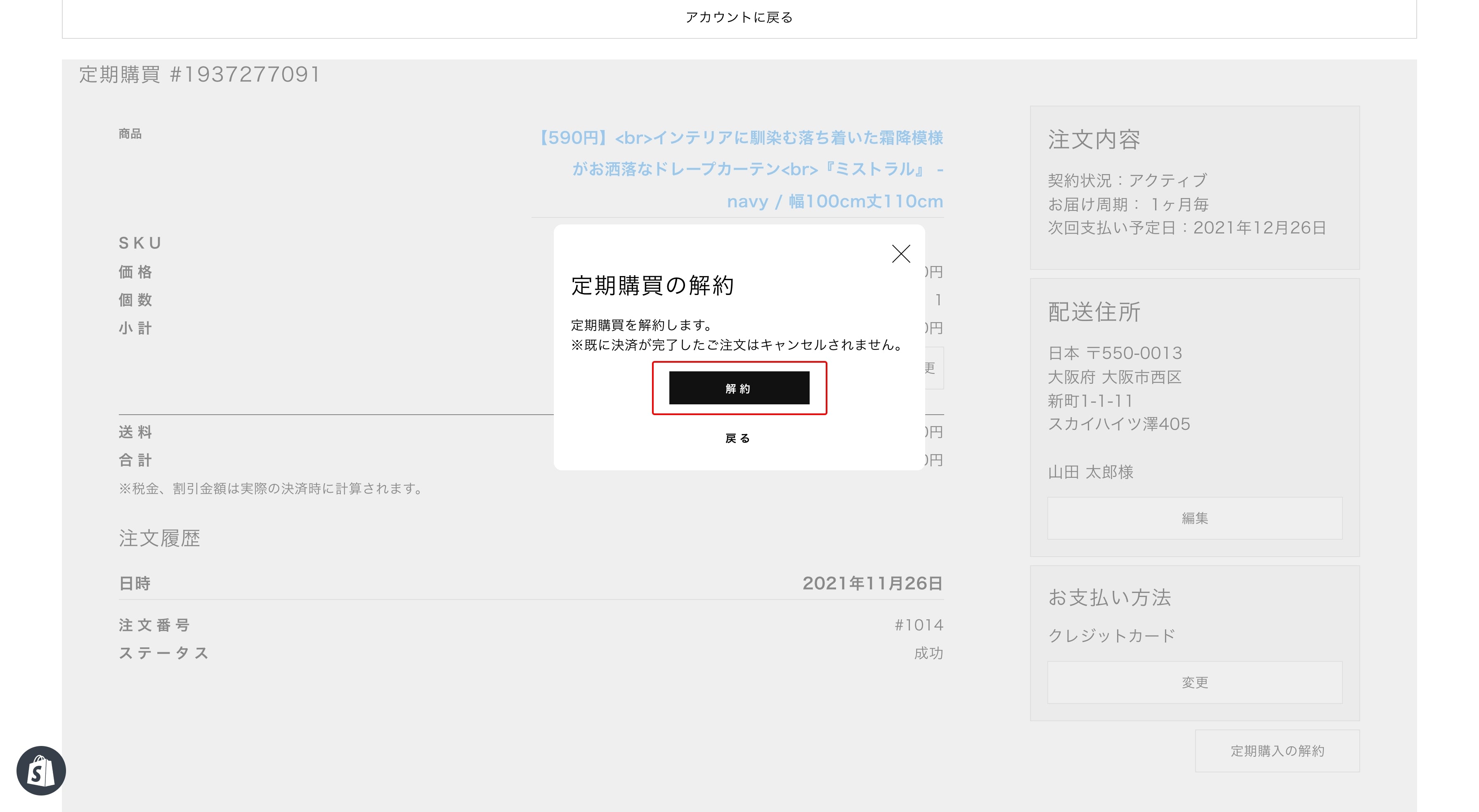Open the Shopify chat bubble icon
Image resolution: width=1479 pixels, height=812 pixels.
(41, 771)
